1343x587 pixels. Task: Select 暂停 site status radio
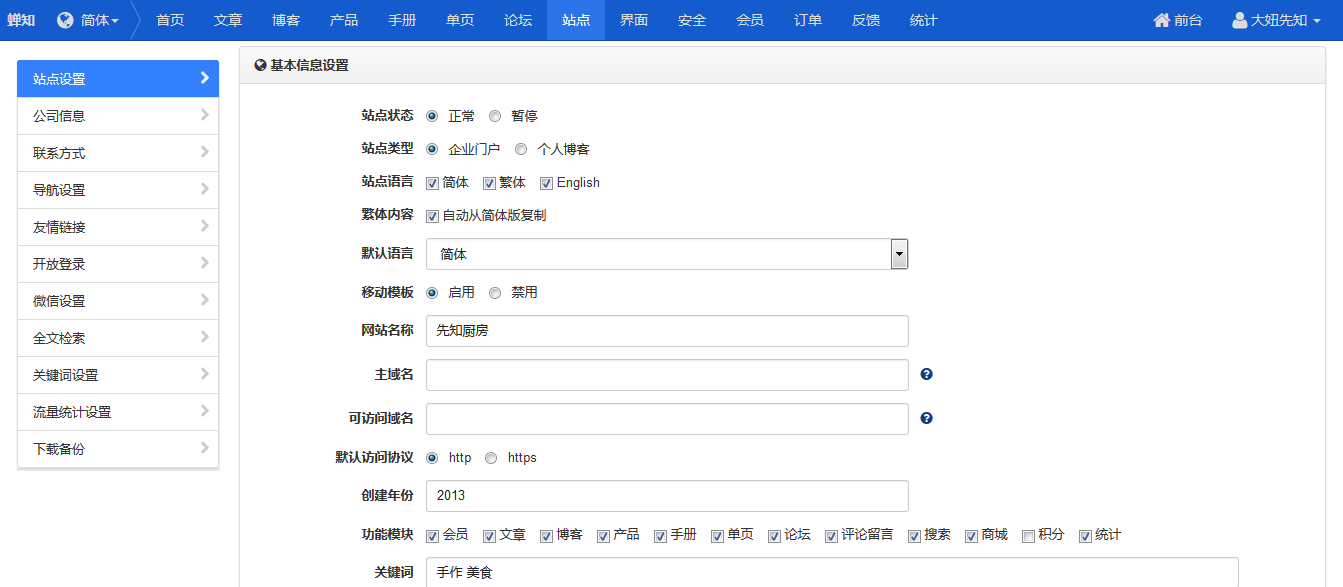495,116
